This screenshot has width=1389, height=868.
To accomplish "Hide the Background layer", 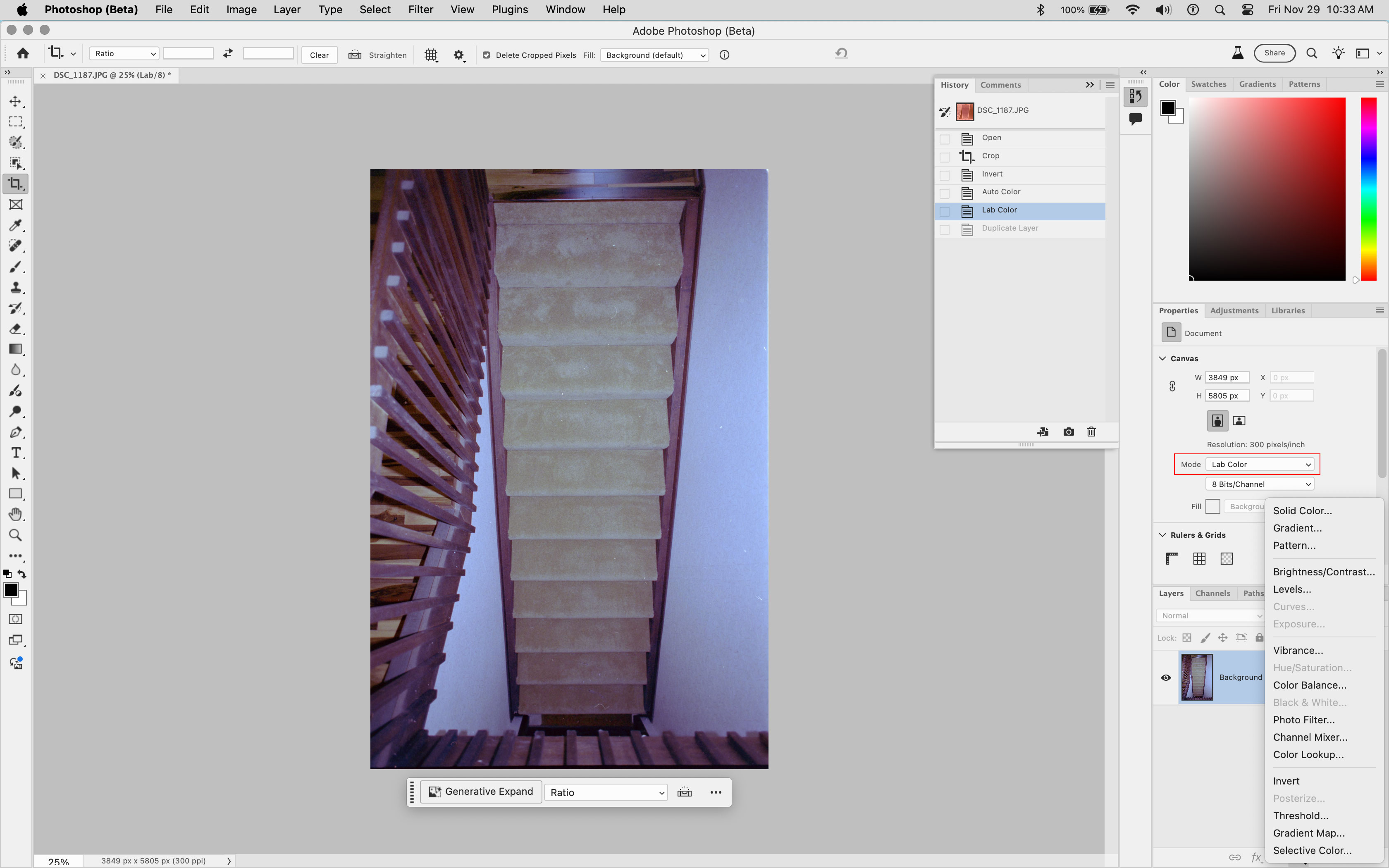I will tap(1166, 677).
